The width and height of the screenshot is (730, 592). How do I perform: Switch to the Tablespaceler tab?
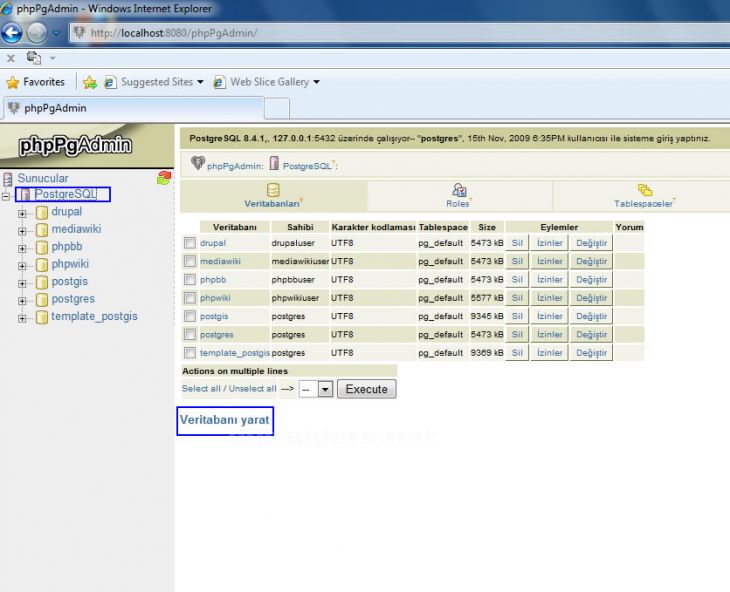tap(643, 196)
